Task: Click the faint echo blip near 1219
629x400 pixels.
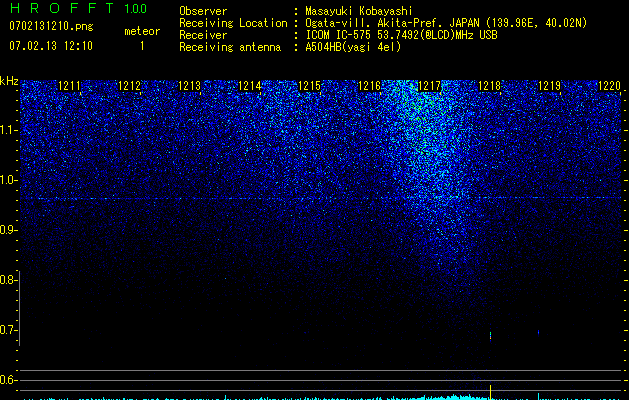Action: [538, 332]
